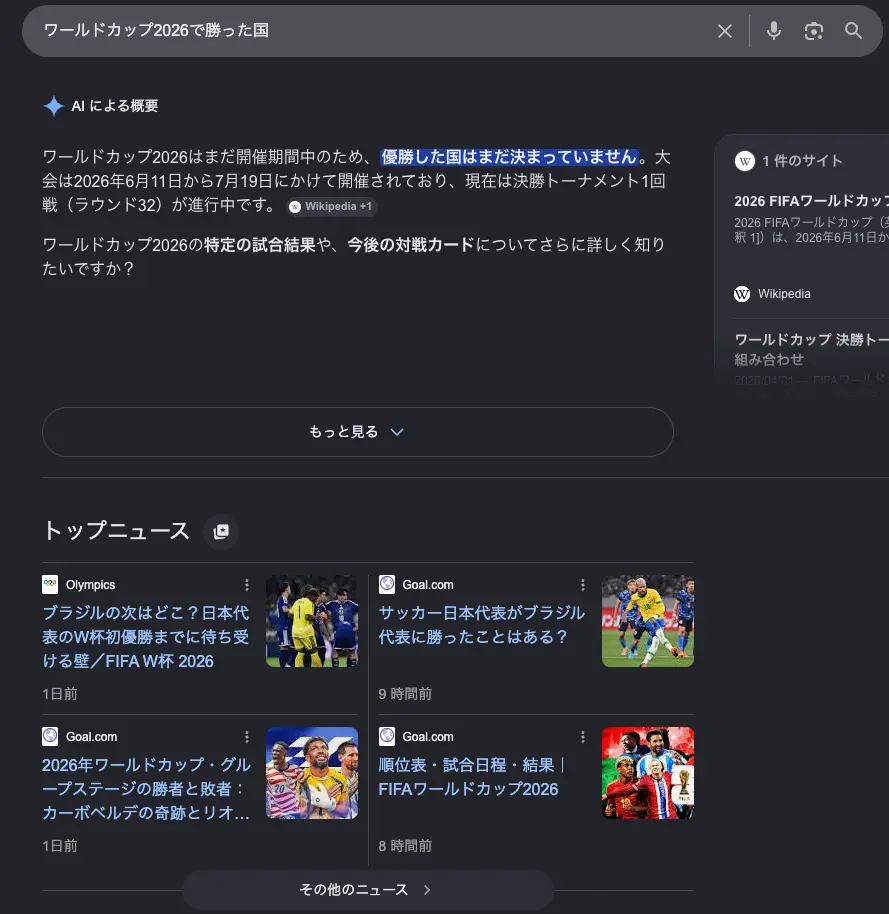889x914 pixels.
Task: Click the Olympics source name text
Action: 90,585
